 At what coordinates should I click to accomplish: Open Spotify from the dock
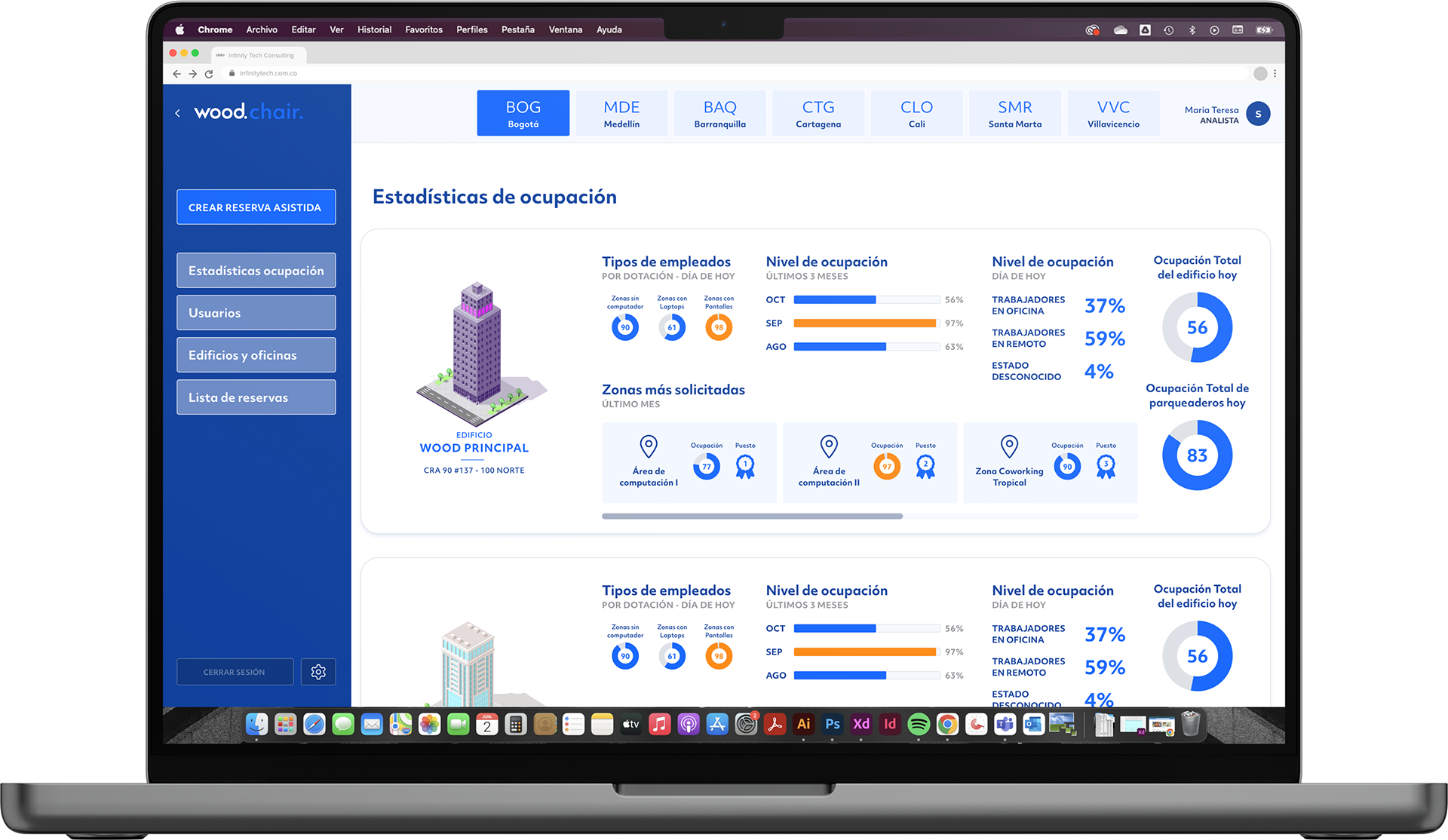pos(919,725)
